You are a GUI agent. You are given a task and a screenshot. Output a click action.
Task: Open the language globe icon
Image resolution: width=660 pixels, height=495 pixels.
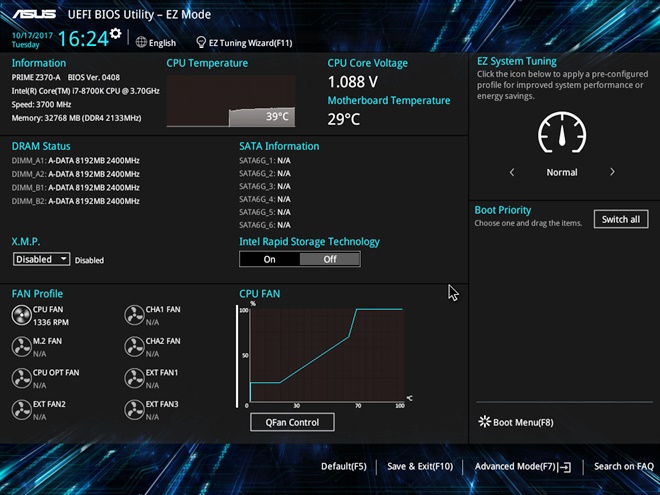click(x=141, y=43)
